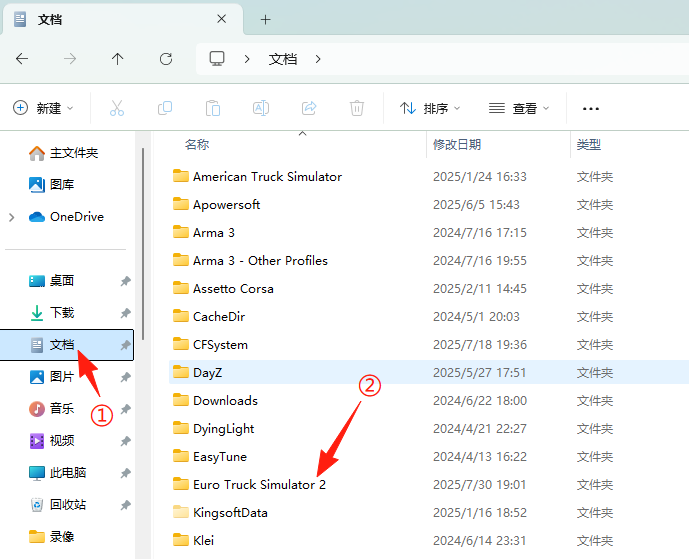
Task: Open 主文件夹 in the sidebar
Action: (x=63, y=153)
